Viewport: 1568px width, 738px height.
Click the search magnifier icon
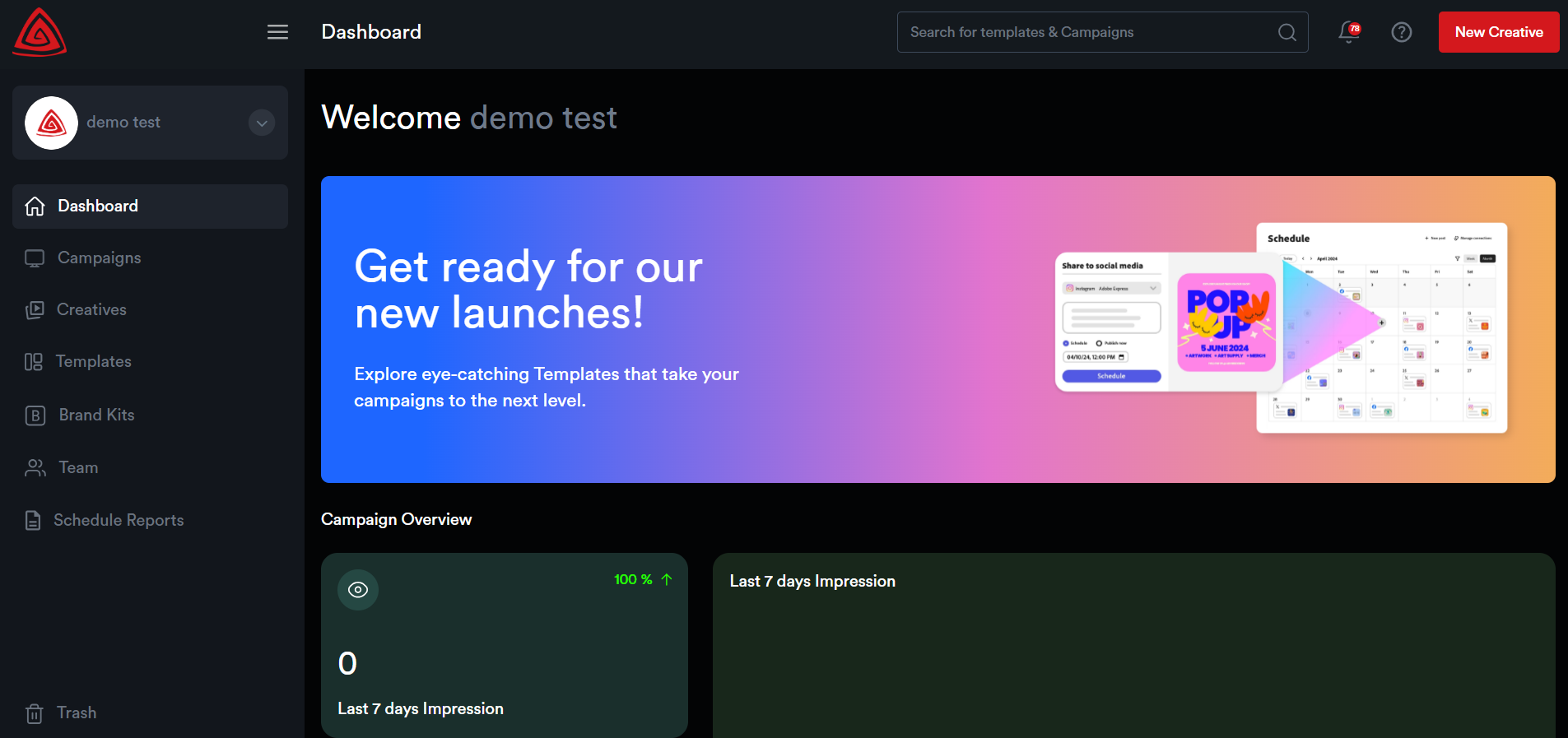pos(1287,32)
